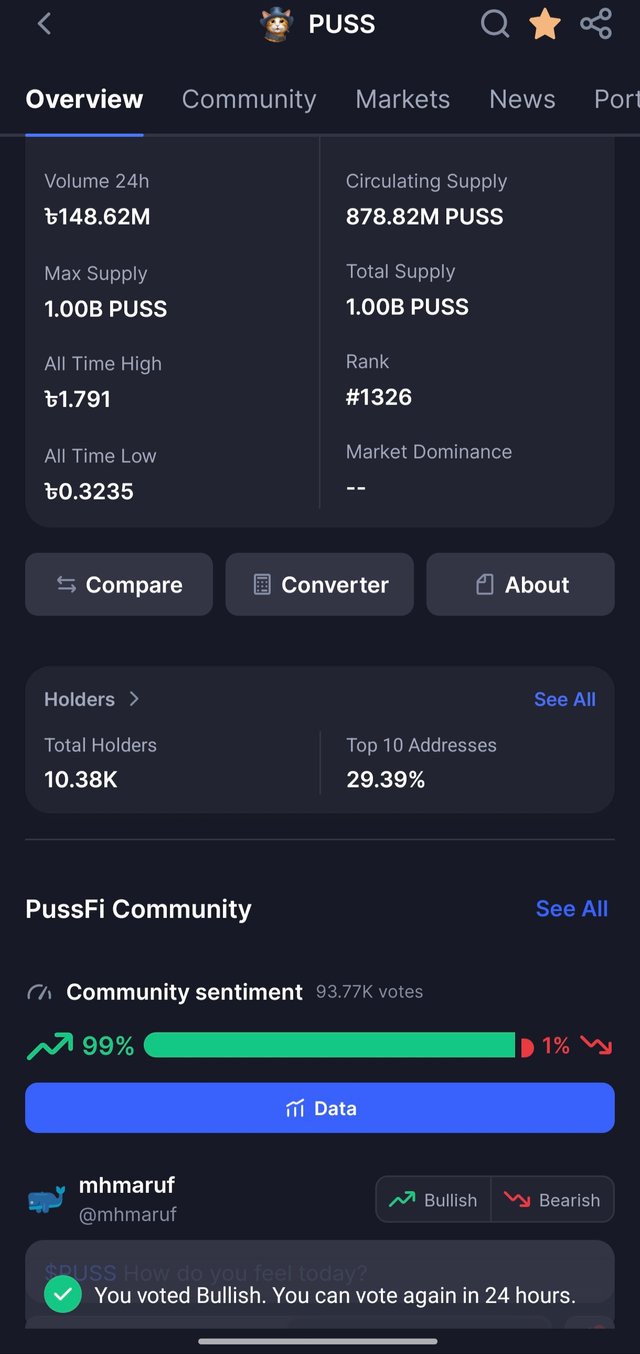Vote Bullish on PUSS
Screen dimensions: 640x1354
click(434, 1200)
